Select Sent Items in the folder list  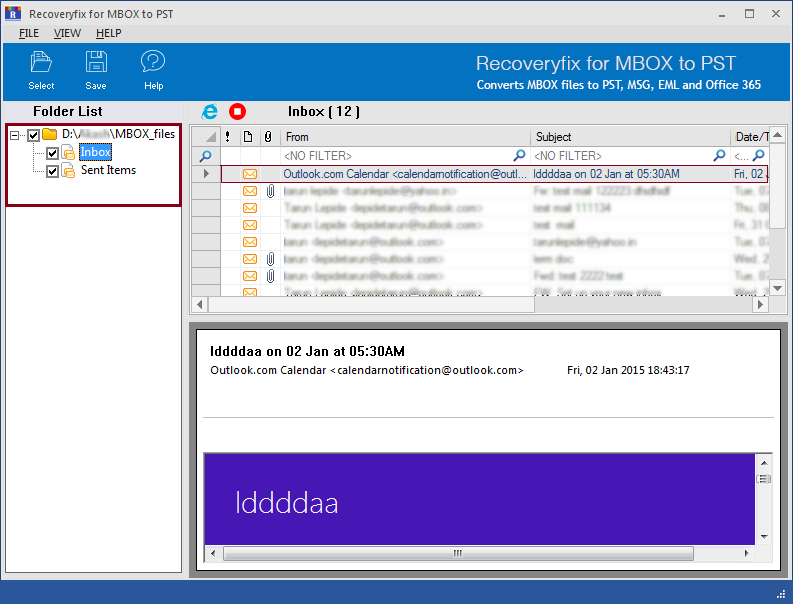coord(108,170)
